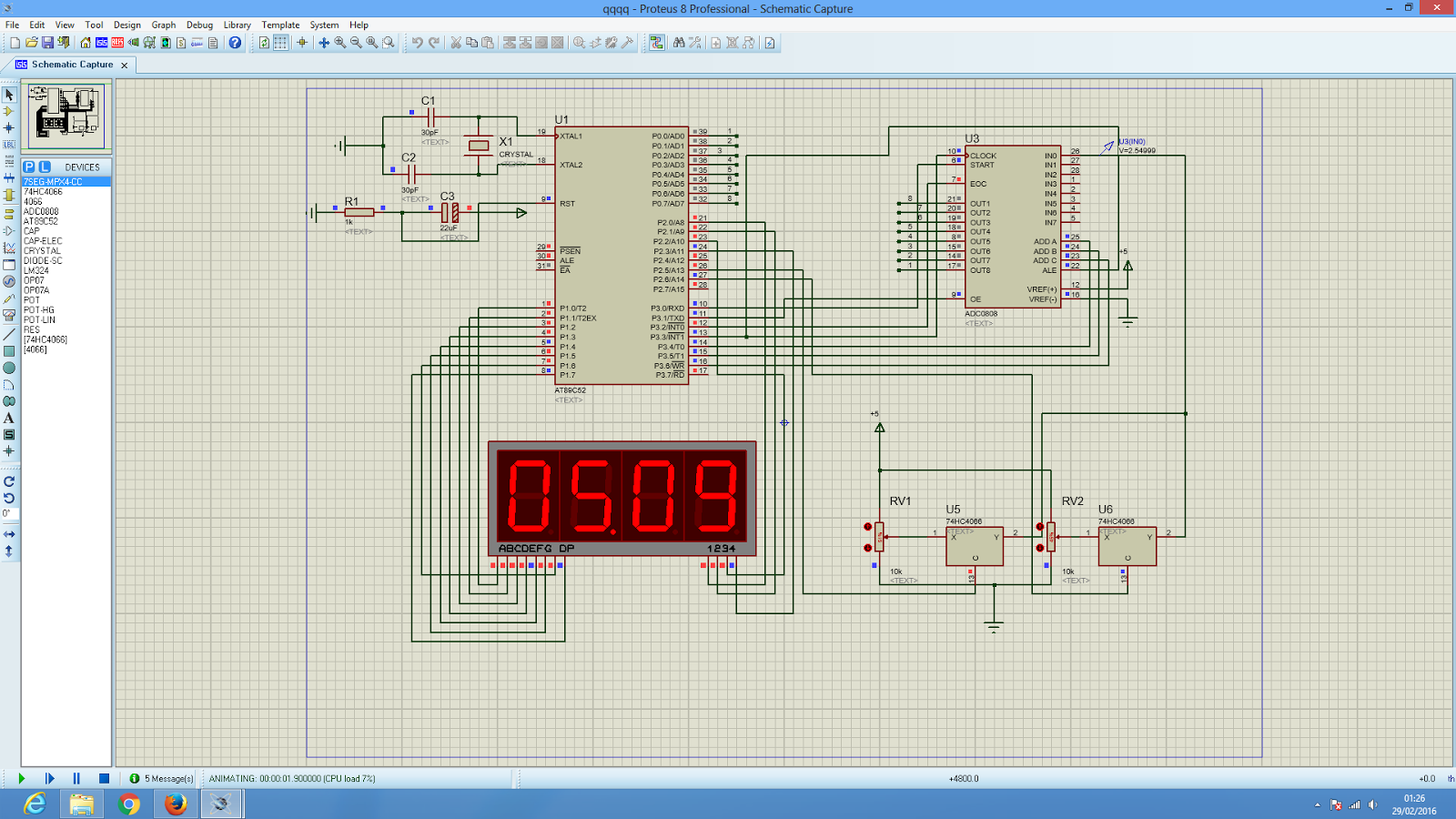The image size is (1456, 819).
Task: Stop the simulation
Action: click(104, 778)
